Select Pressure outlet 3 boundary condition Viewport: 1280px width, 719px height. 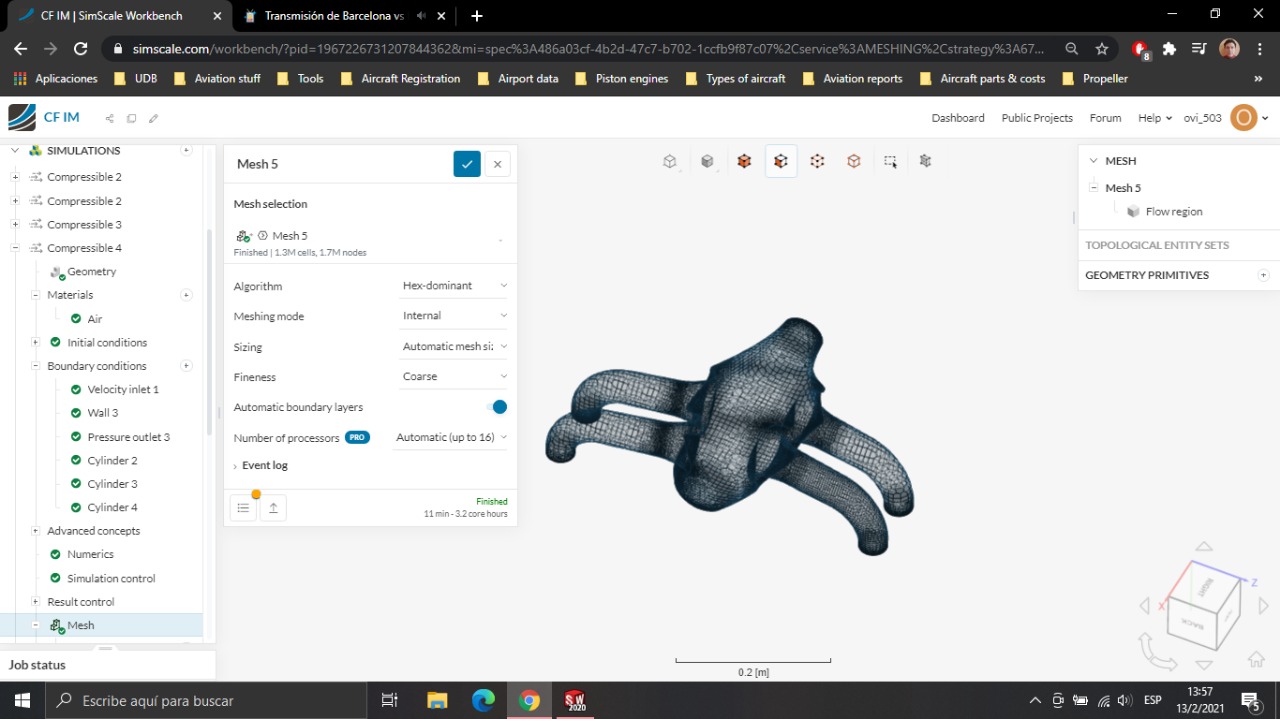pyautogui.click(x=128, y=437)
